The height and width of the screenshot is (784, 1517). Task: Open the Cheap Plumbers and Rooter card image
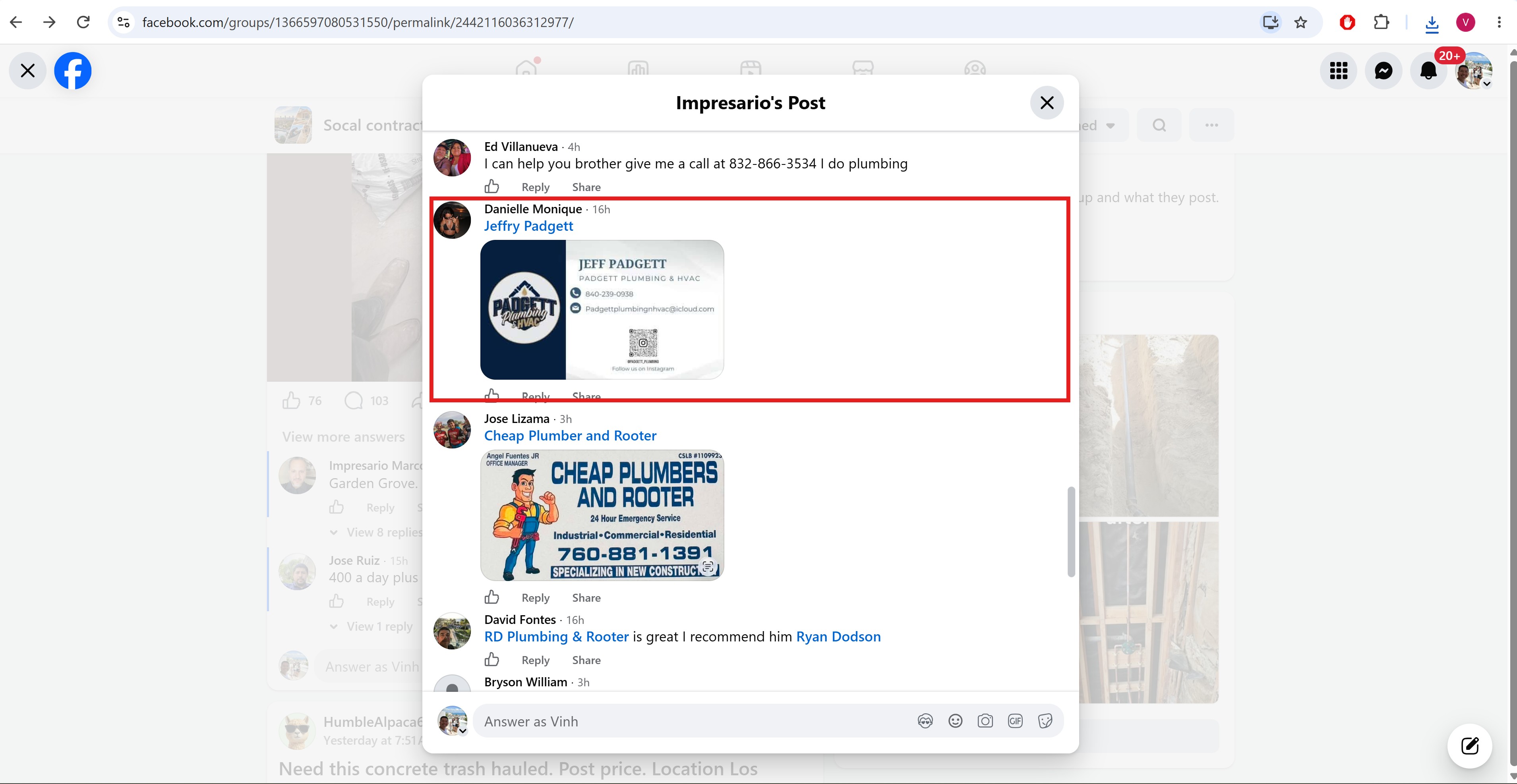602,515
